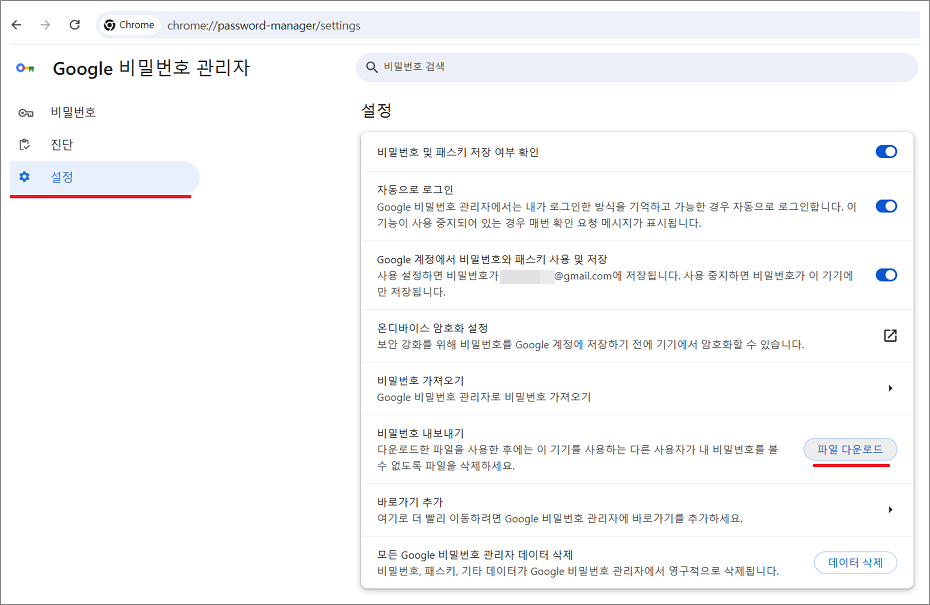Click the 자동으로 로그인 title text

(x=415, y=190)
